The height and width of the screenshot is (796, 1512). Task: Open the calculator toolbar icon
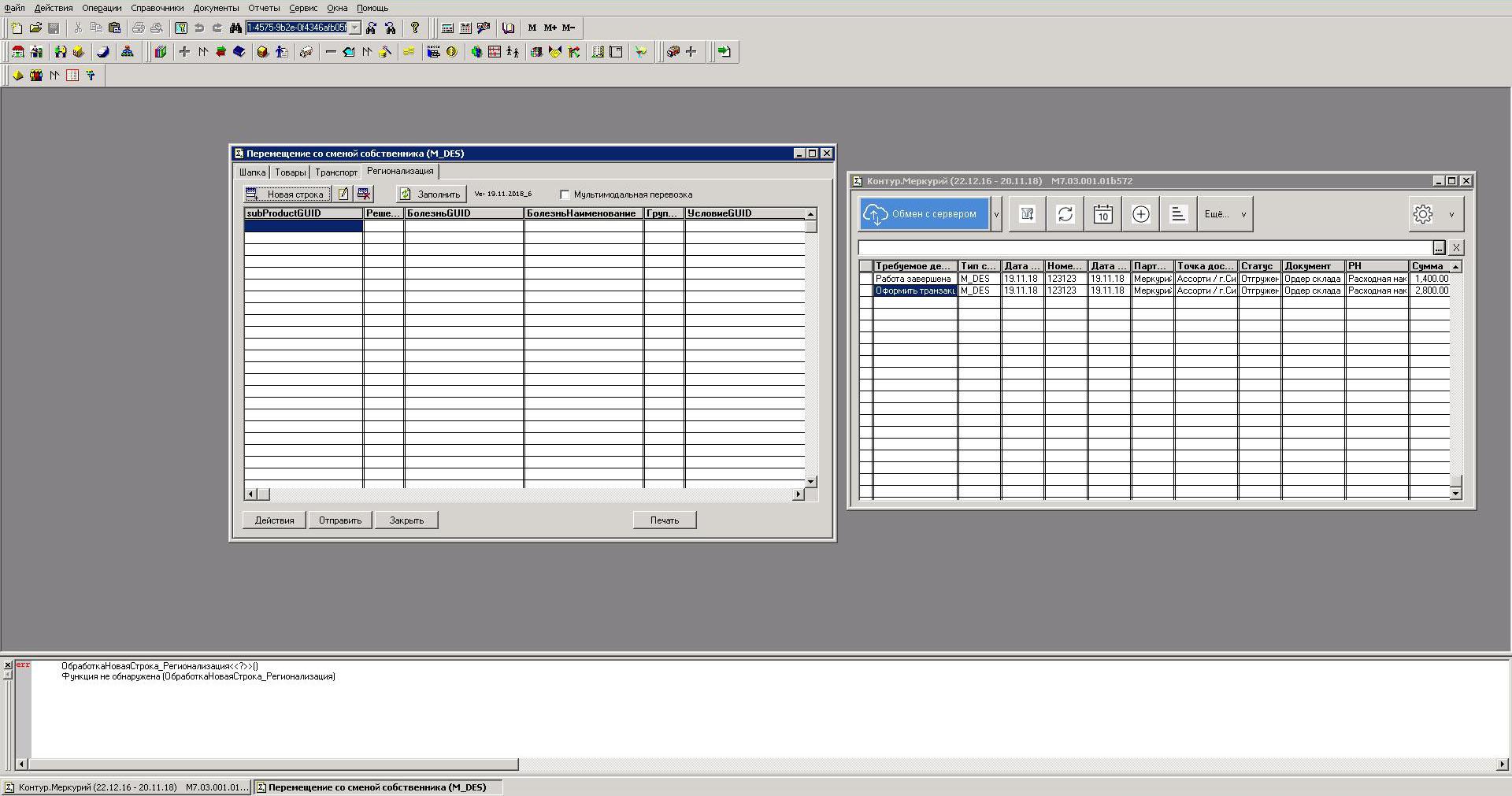(x=447, y=28)
